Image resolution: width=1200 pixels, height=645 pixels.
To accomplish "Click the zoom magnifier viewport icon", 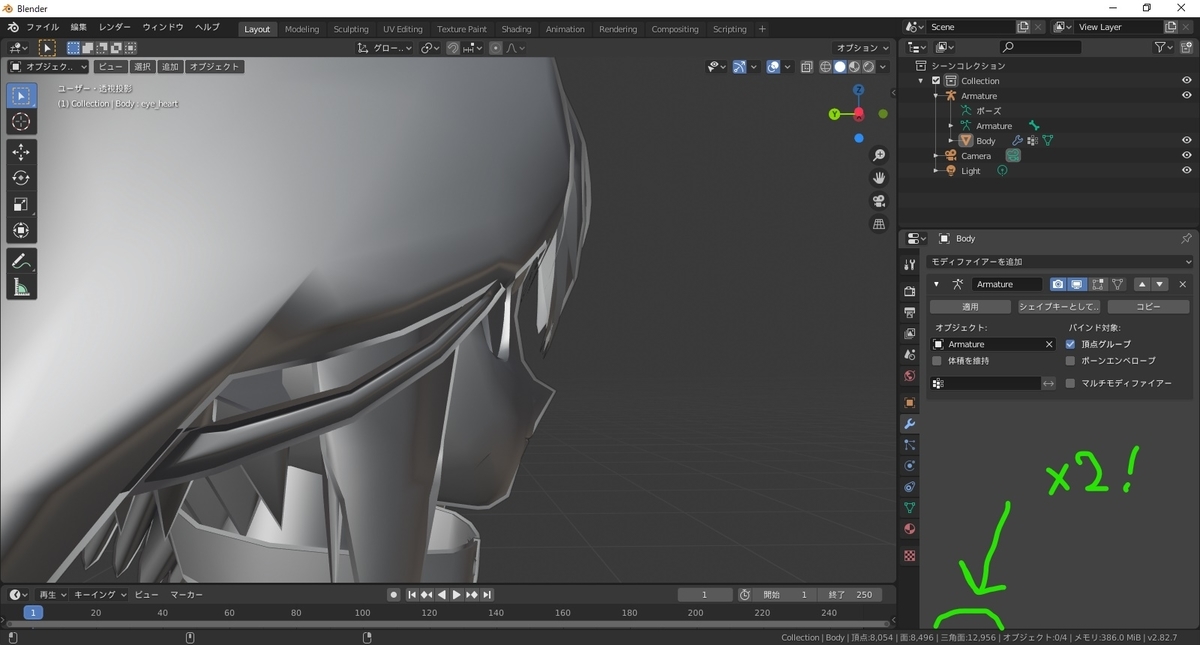I will pos(879,155).
